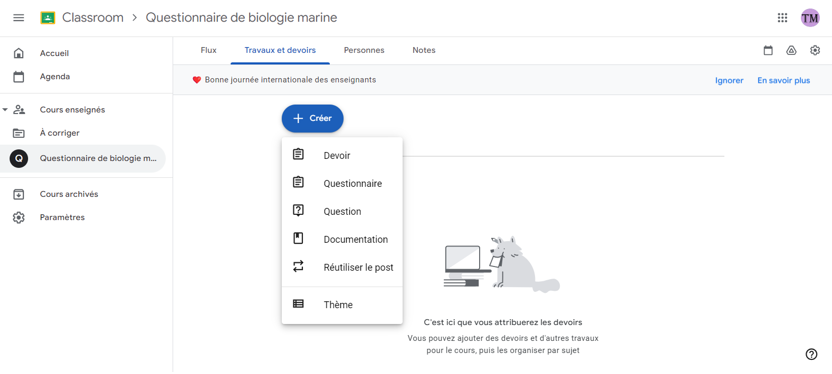
Task: Click the red heart icon in banner
Action: (x=196, y=80)
